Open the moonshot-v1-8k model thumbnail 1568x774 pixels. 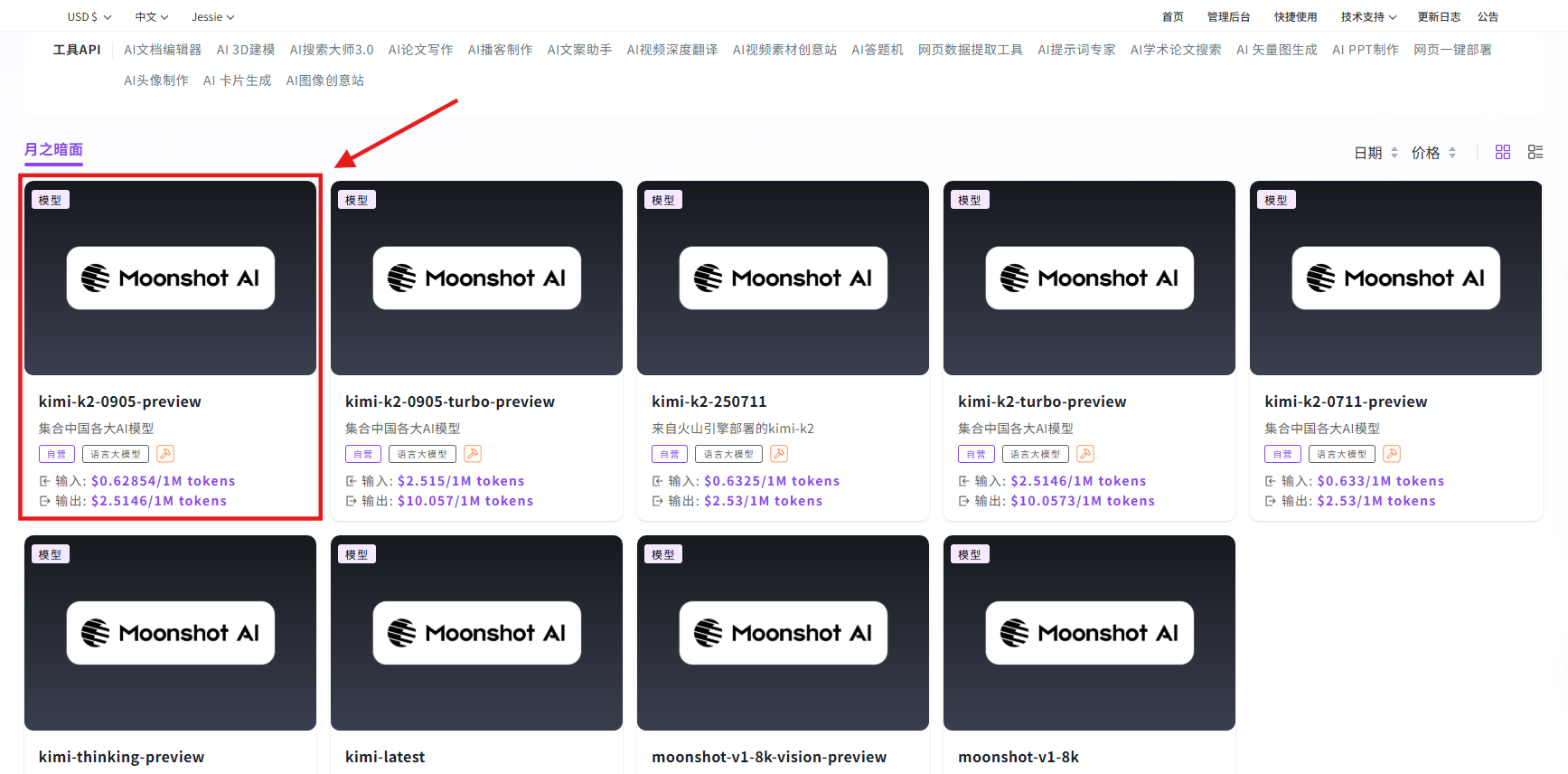1089,633
